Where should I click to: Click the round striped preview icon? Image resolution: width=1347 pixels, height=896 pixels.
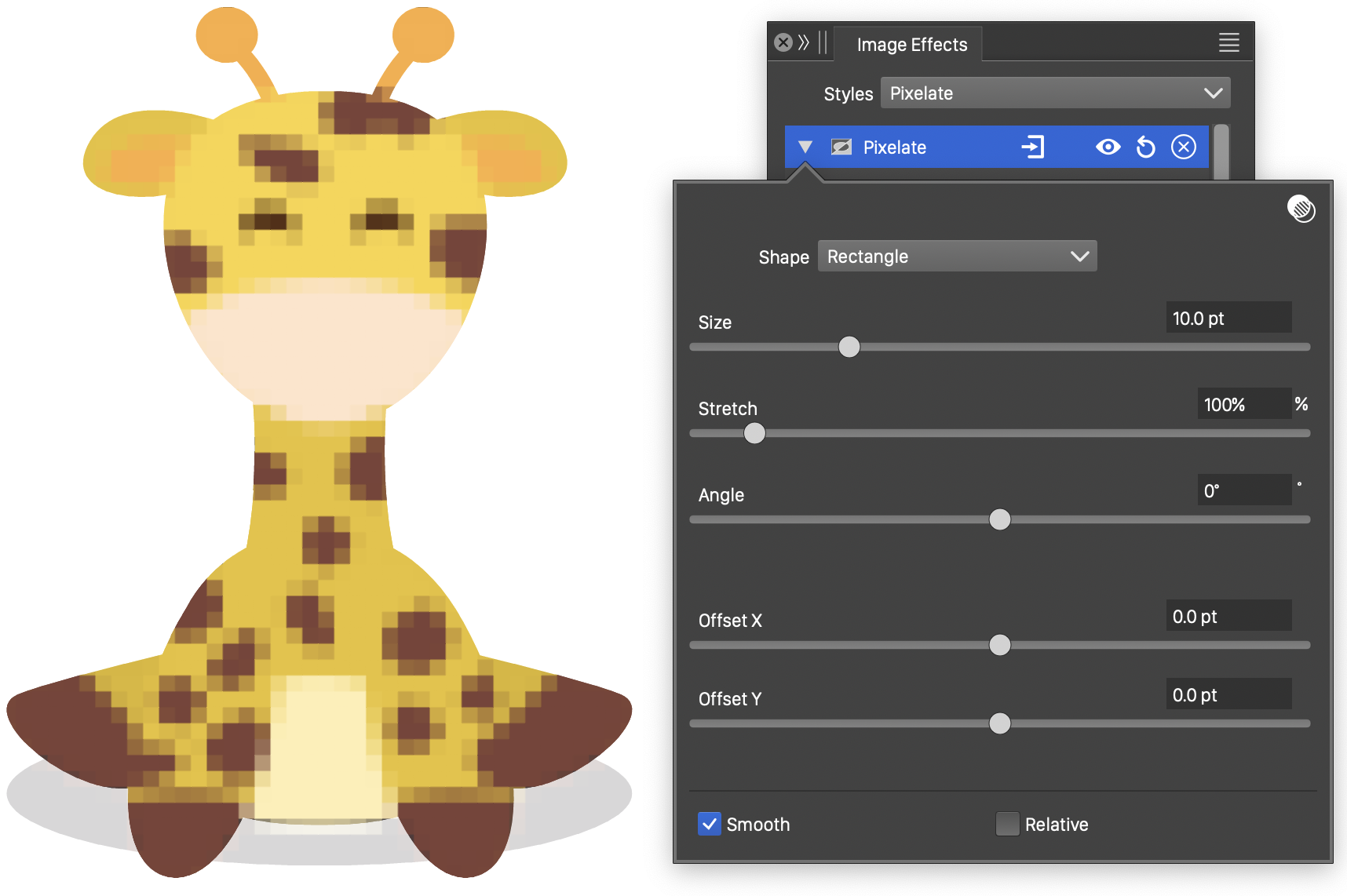click(x=1301, y=209)
